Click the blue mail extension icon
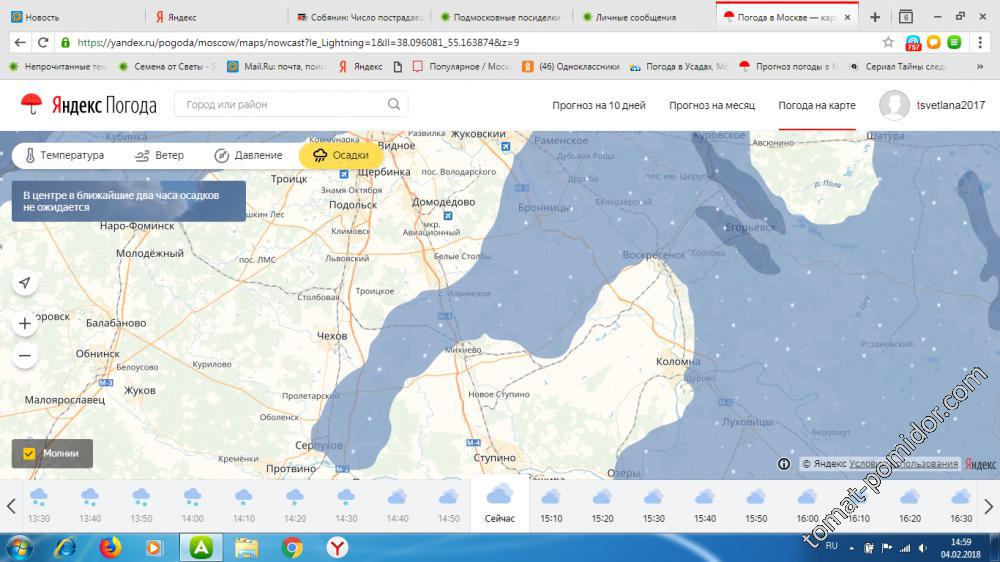1000x562 pixels. click(913, 43)
